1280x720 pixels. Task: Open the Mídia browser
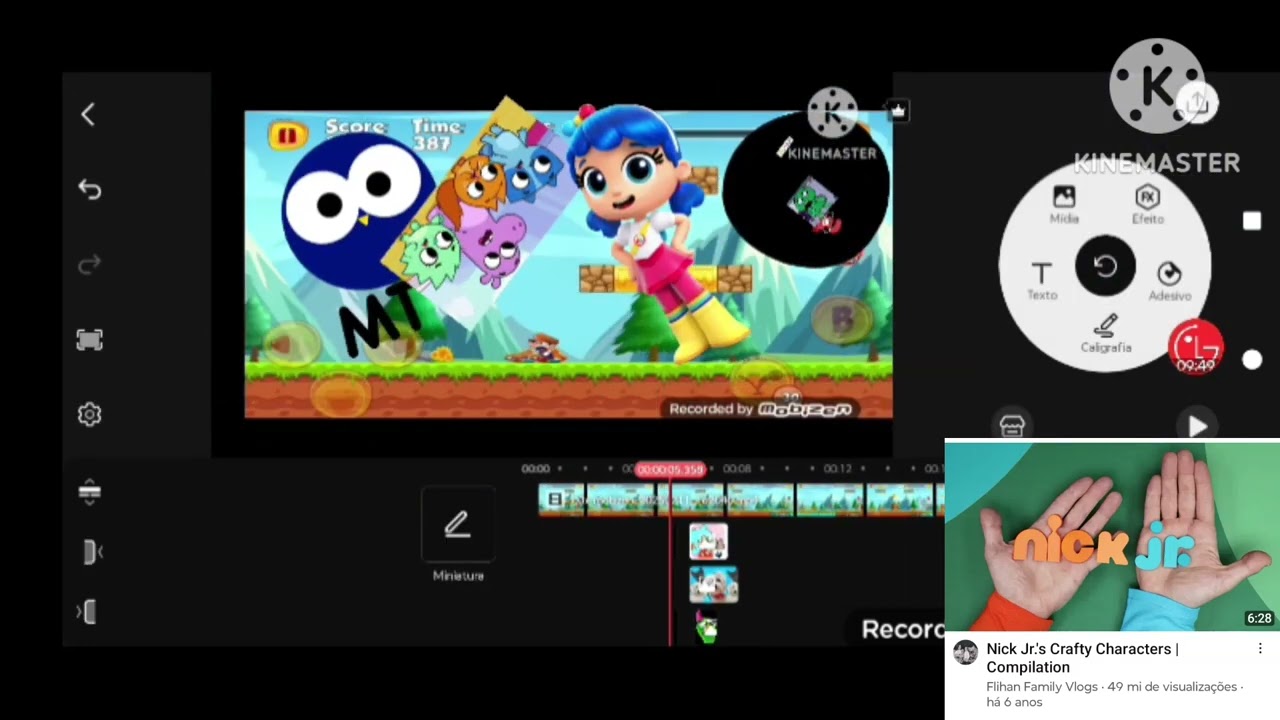pyautogui.click(x=1064, y=203)
